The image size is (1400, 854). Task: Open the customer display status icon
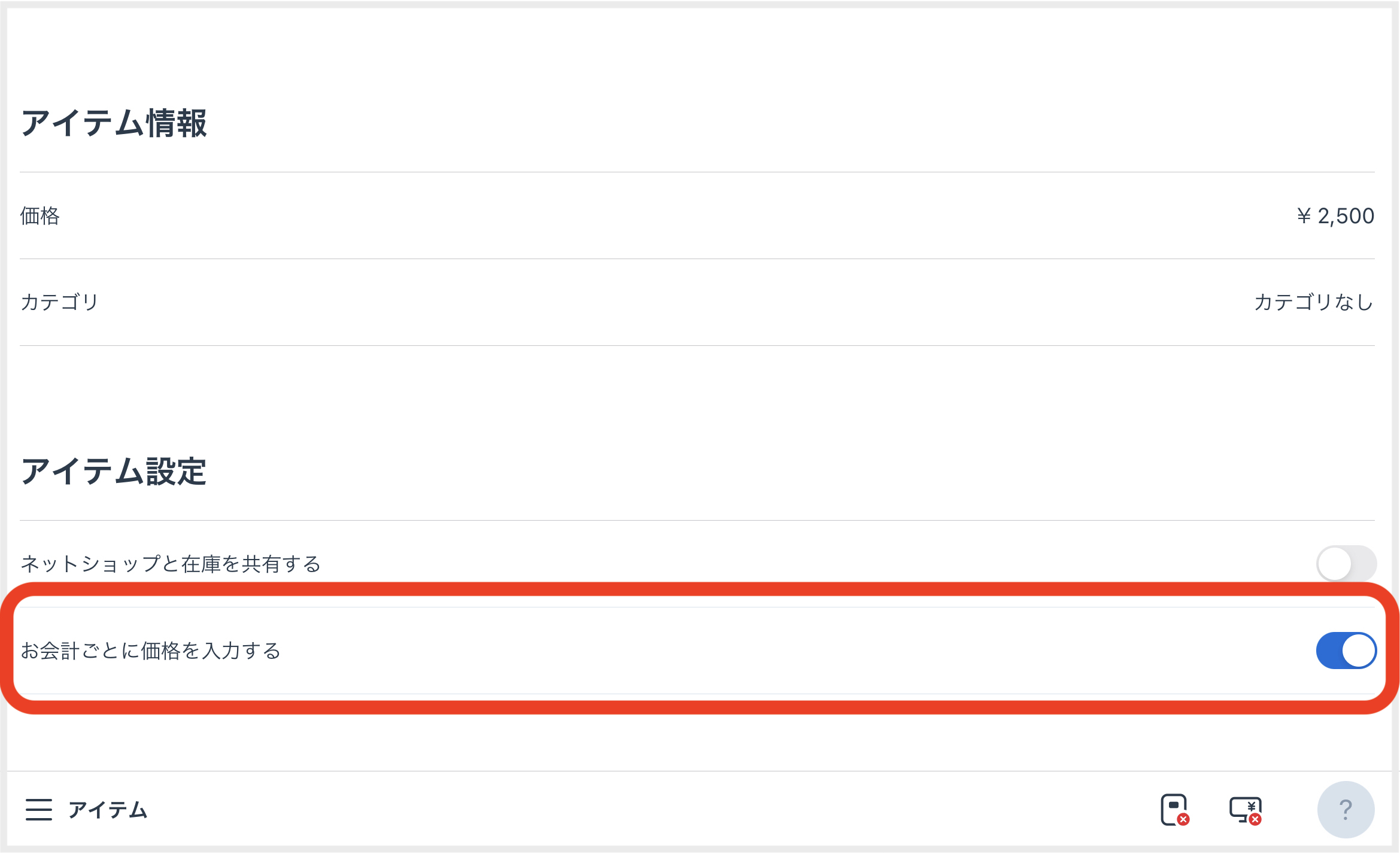coord(1246,810)
